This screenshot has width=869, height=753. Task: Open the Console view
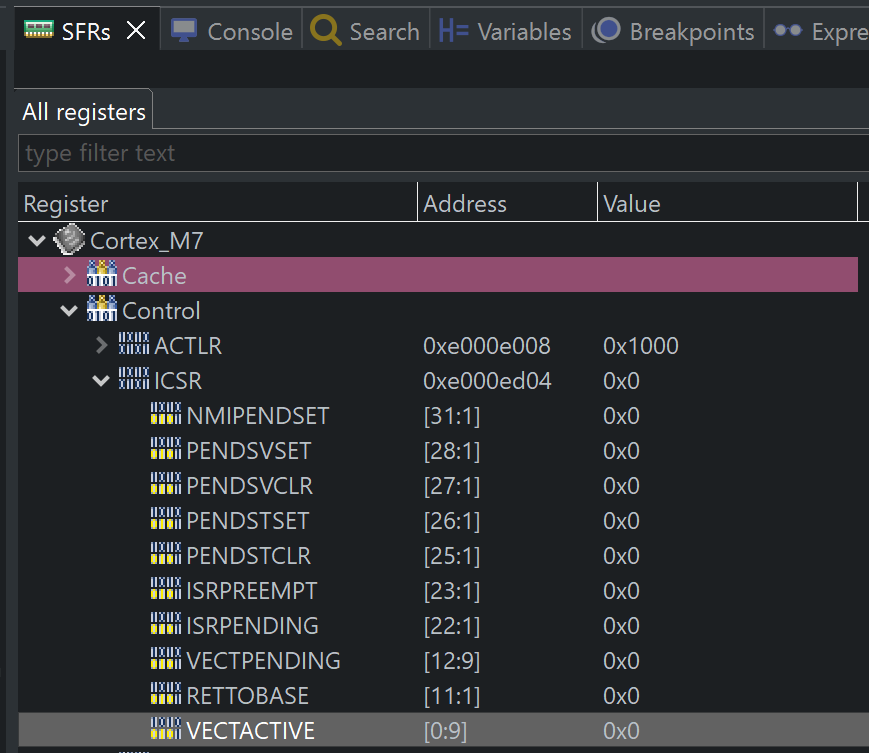231,30
